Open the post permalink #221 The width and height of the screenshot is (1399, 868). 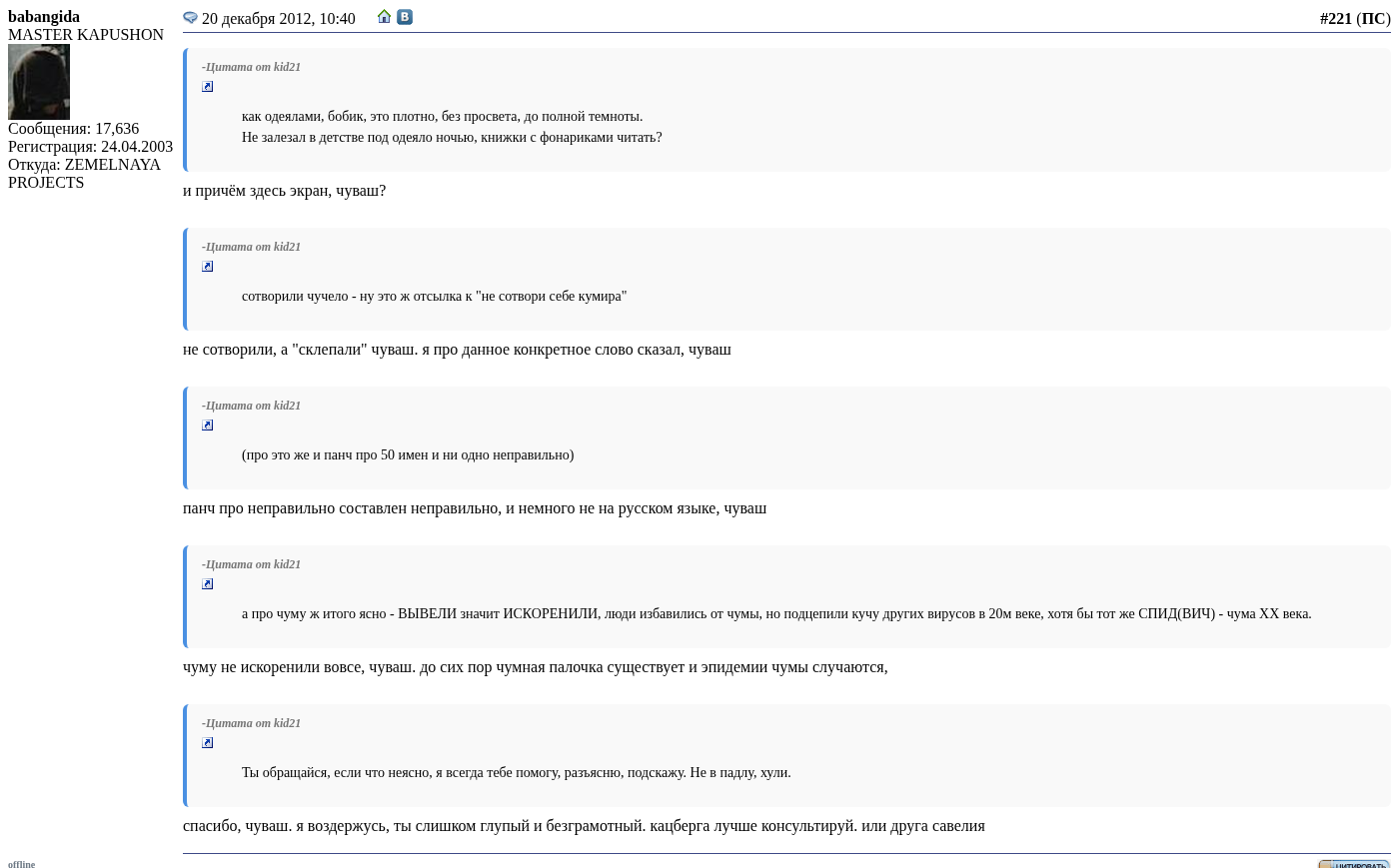[x=1335, y=19]
